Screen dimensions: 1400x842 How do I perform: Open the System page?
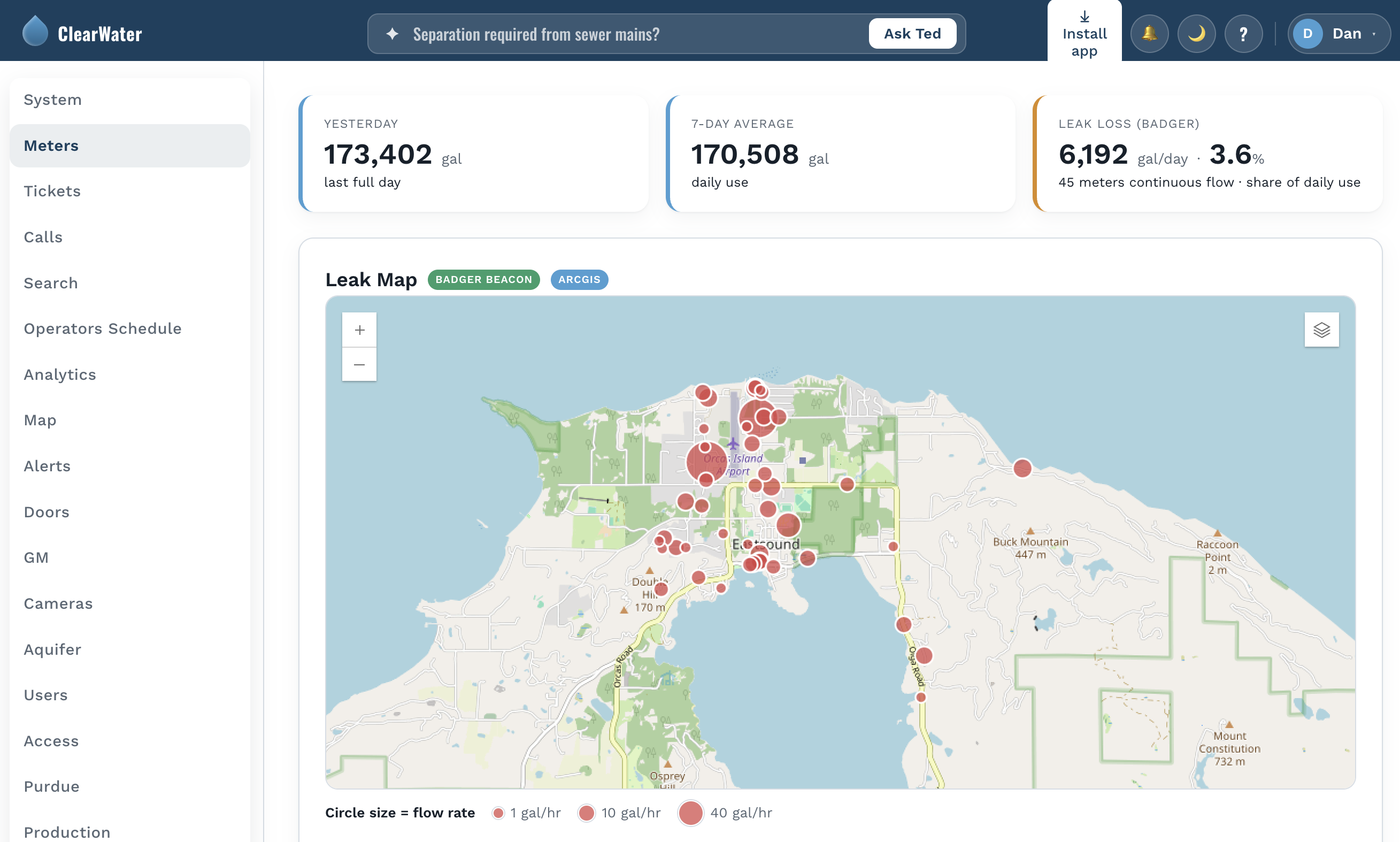pyautogui.click(x=130, y=100)
